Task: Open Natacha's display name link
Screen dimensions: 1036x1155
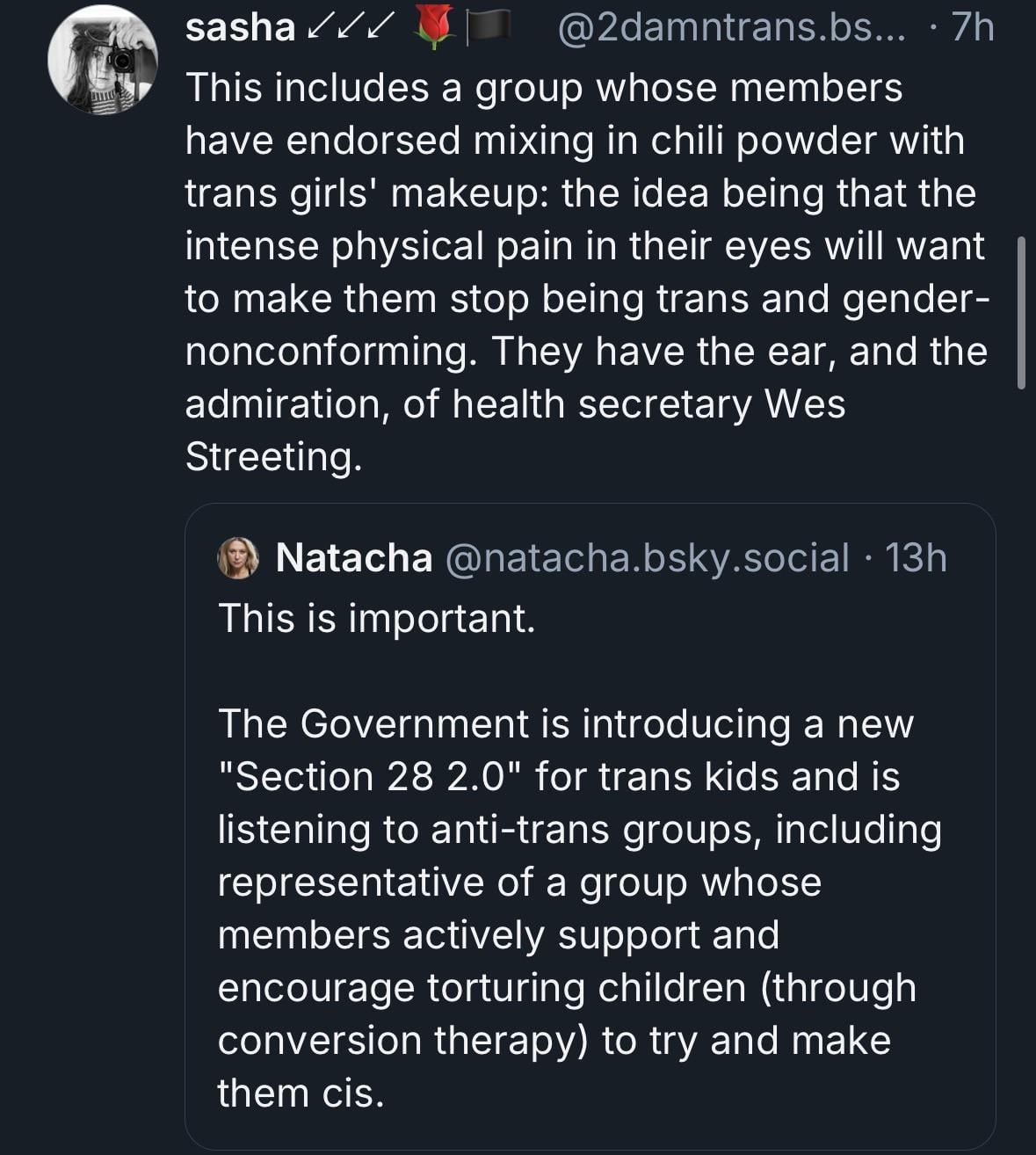Action: coord(353,558)
